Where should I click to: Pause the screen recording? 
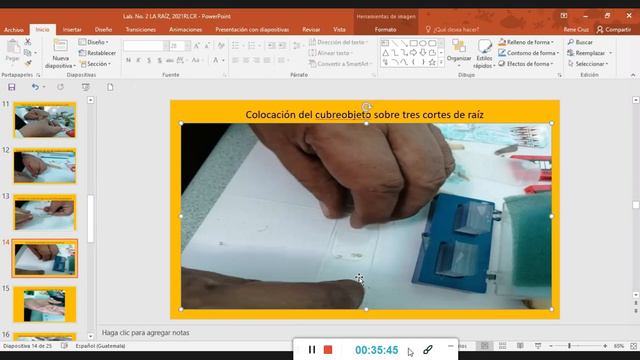tap(312, 349)
